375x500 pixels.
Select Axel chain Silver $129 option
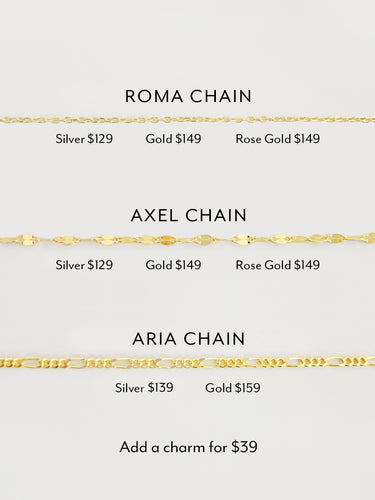tap(84, 265)
